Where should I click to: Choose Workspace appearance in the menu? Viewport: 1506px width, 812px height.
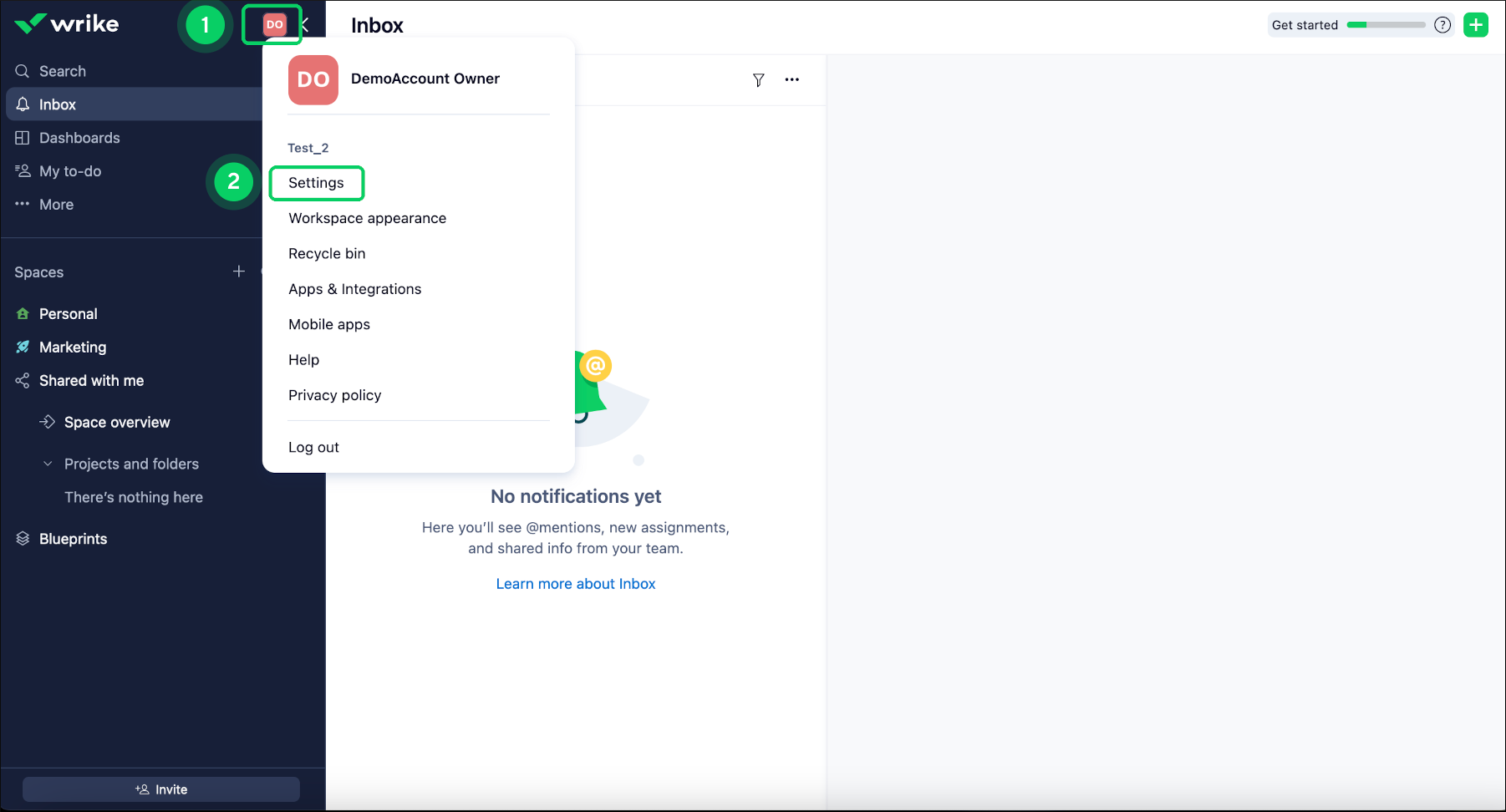(367, 218)
